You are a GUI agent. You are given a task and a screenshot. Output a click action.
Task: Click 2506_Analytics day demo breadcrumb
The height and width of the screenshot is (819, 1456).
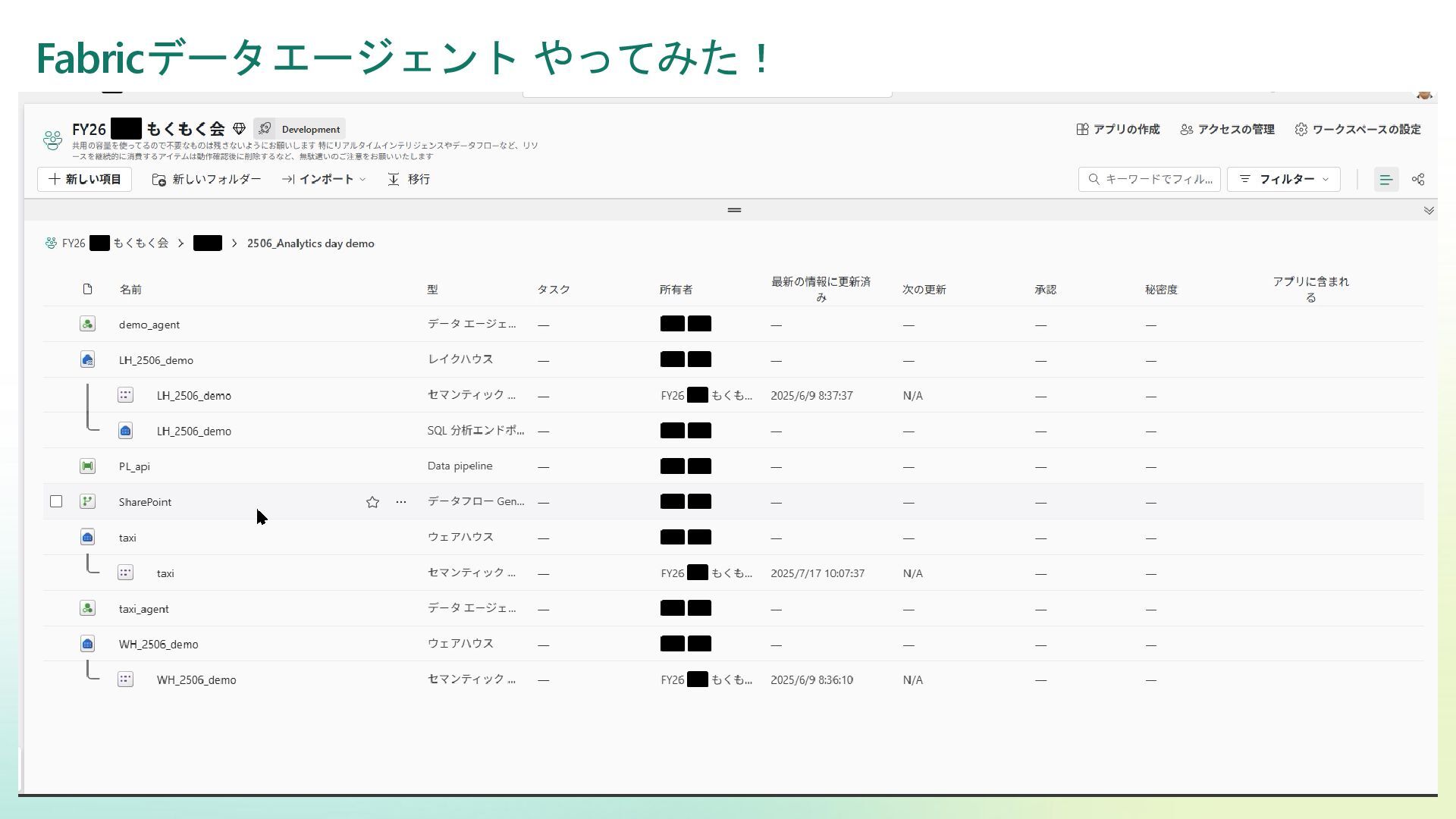click(311, 243)
